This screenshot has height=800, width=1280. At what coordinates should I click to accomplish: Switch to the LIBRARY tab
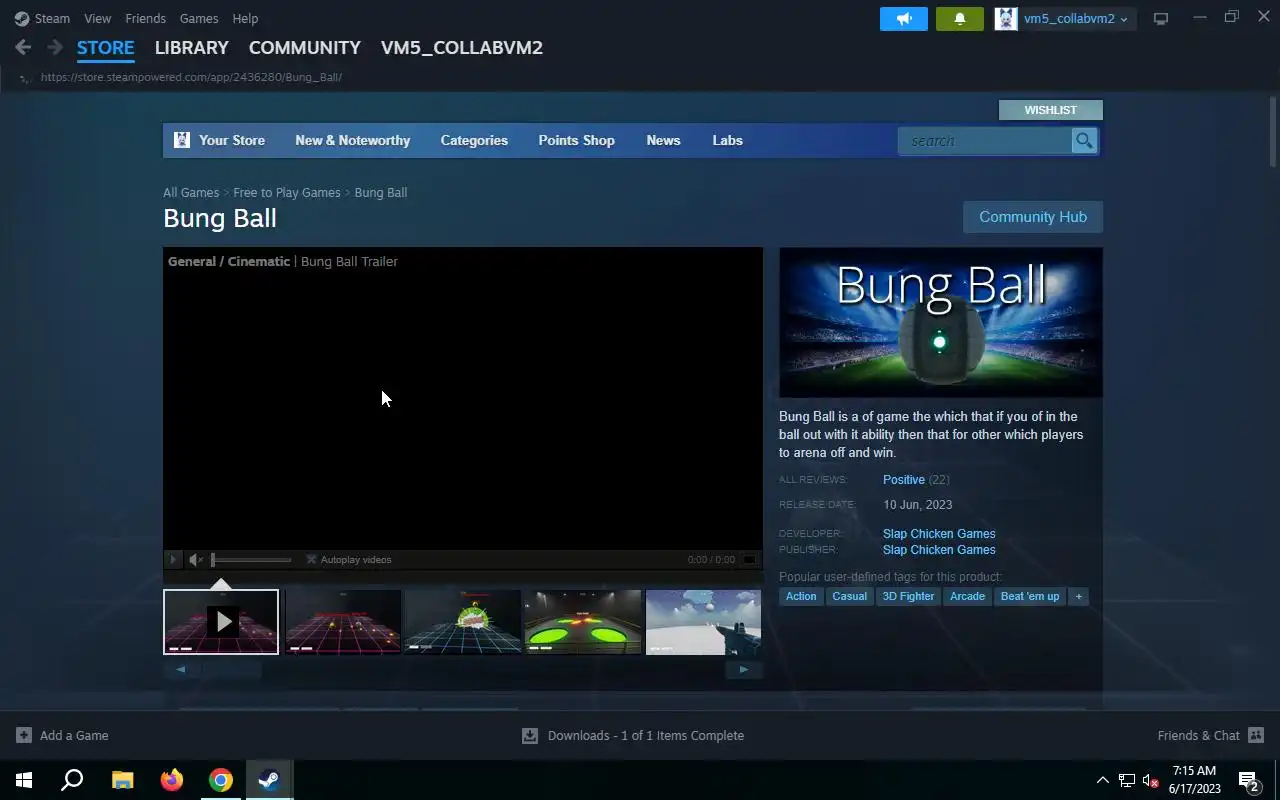[x=192, y=47]
